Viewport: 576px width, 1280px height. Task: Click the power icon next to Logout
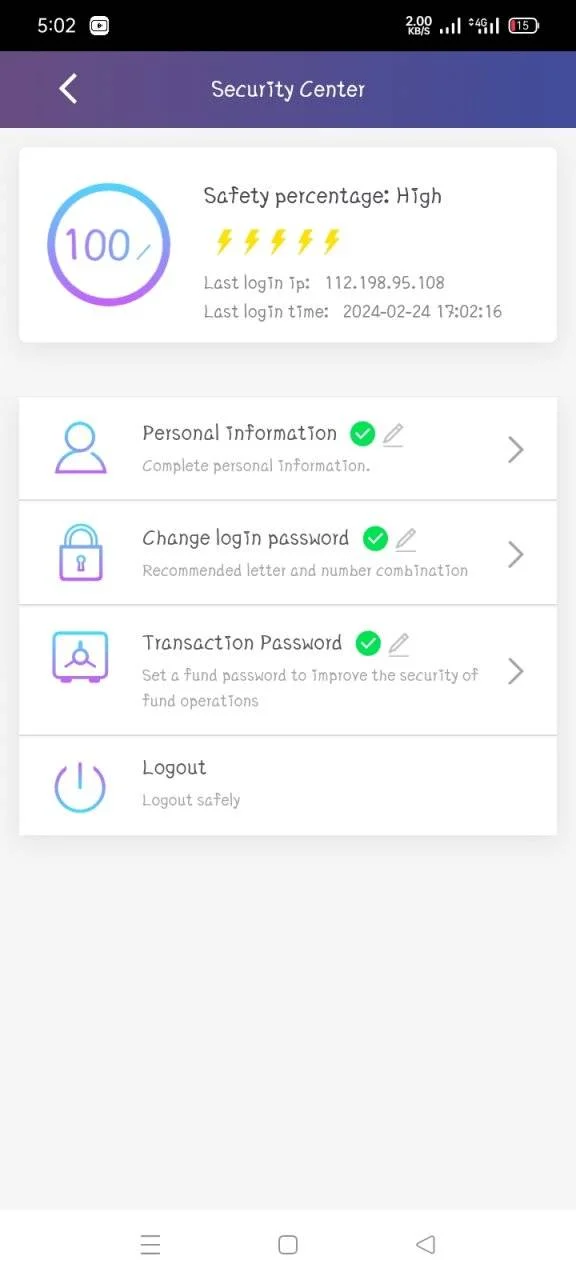[80, 785]
